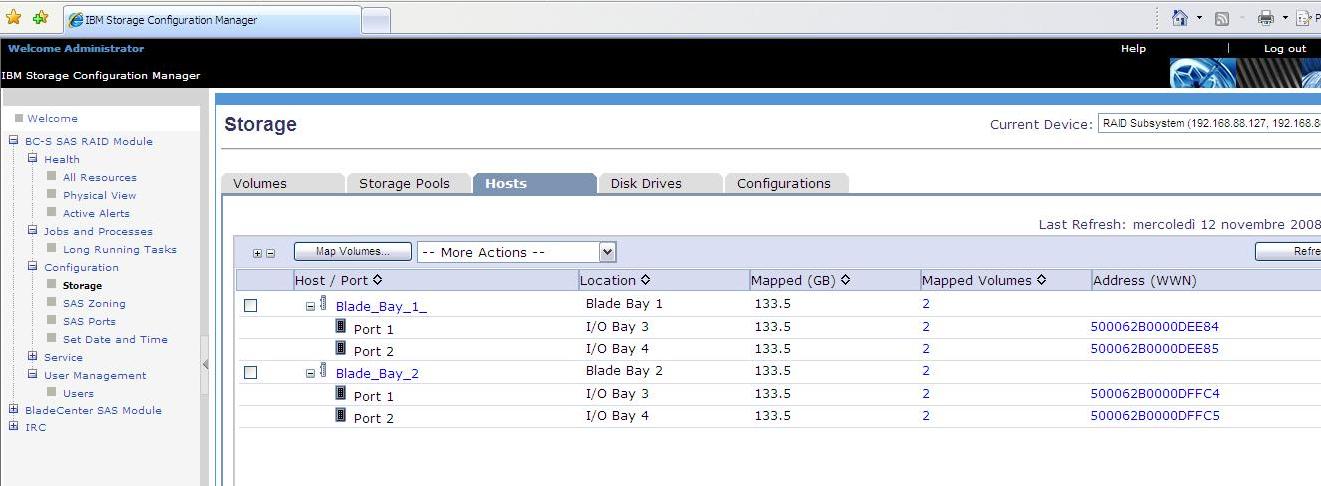
Task: Open Active Alerts in sidebar
Action: point(96,213)
